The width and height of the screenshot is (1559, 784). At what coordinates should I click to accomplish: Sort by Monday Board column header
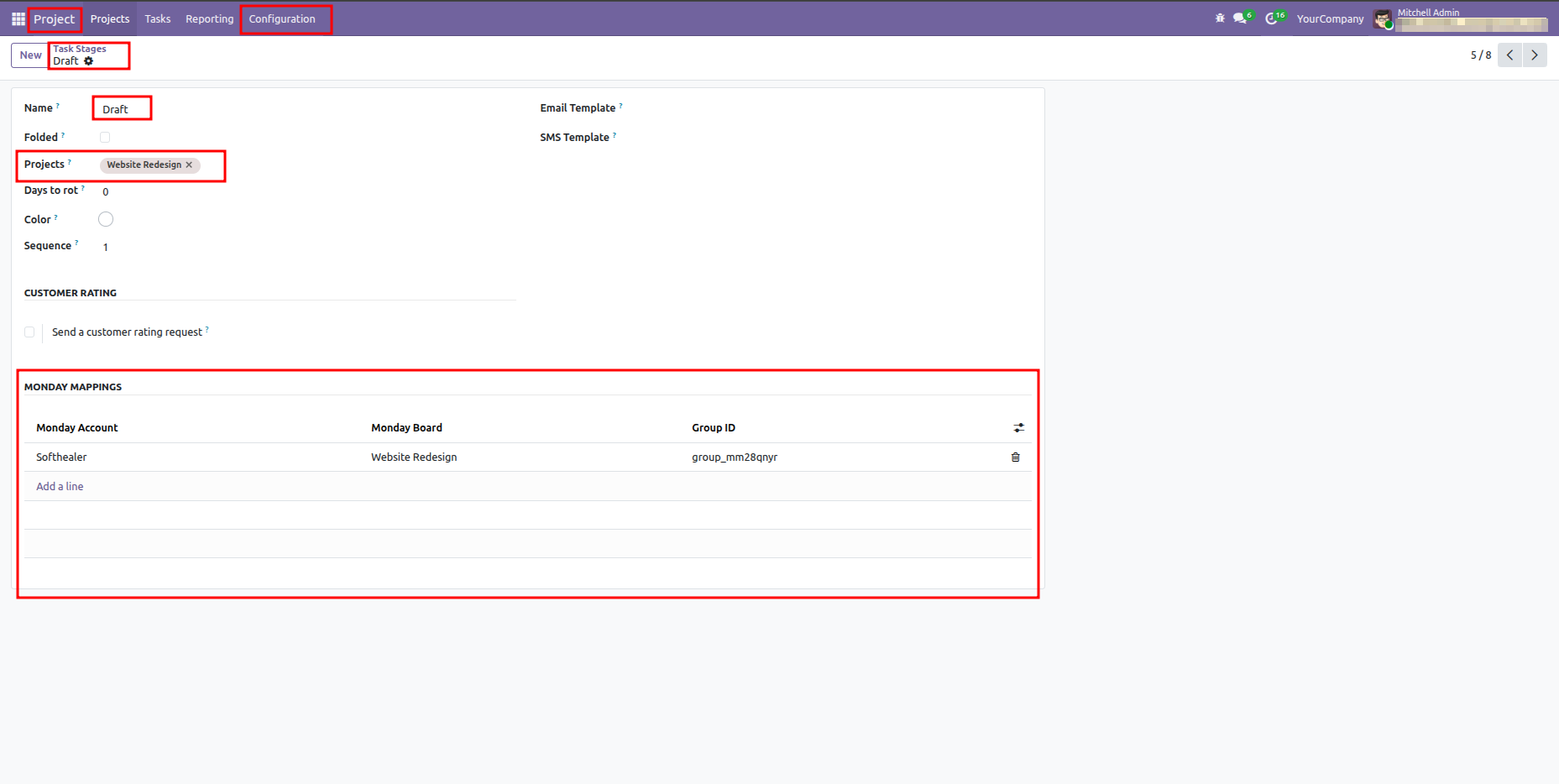[406, 428]
